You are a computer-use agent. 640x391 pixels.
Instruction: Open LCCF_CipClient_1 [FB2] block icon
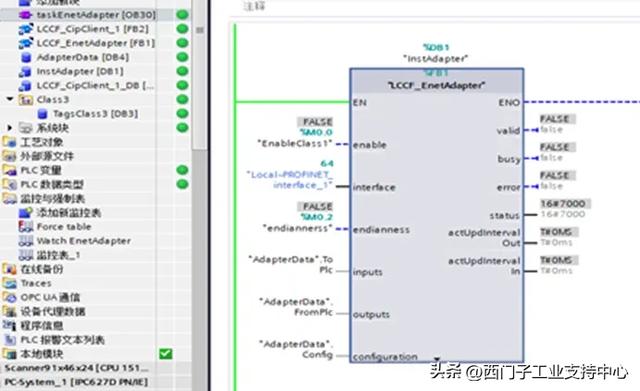pyautogui.click(x=25, y=29)
